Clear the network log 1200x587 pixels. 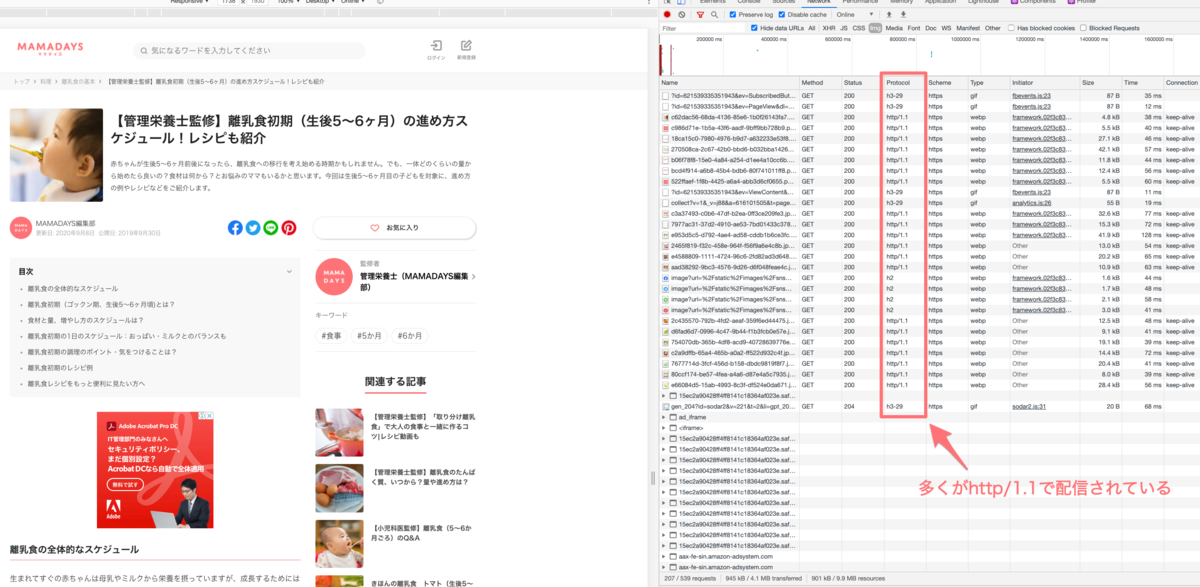click(x=682, y=15)
